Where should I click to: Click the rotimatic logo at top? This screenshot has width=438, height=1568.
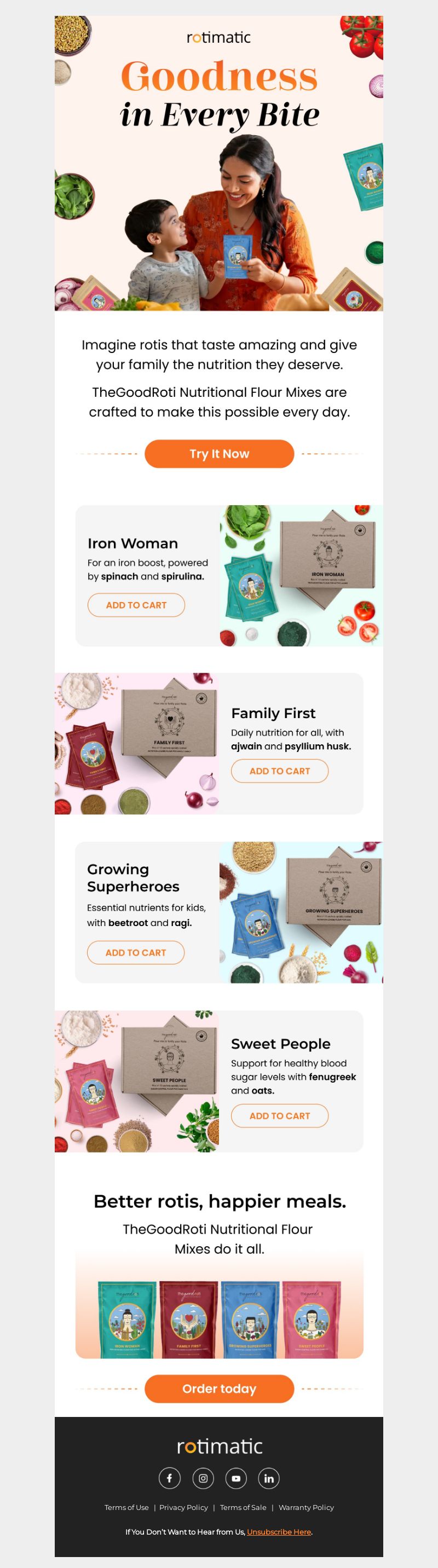(218, 38)
